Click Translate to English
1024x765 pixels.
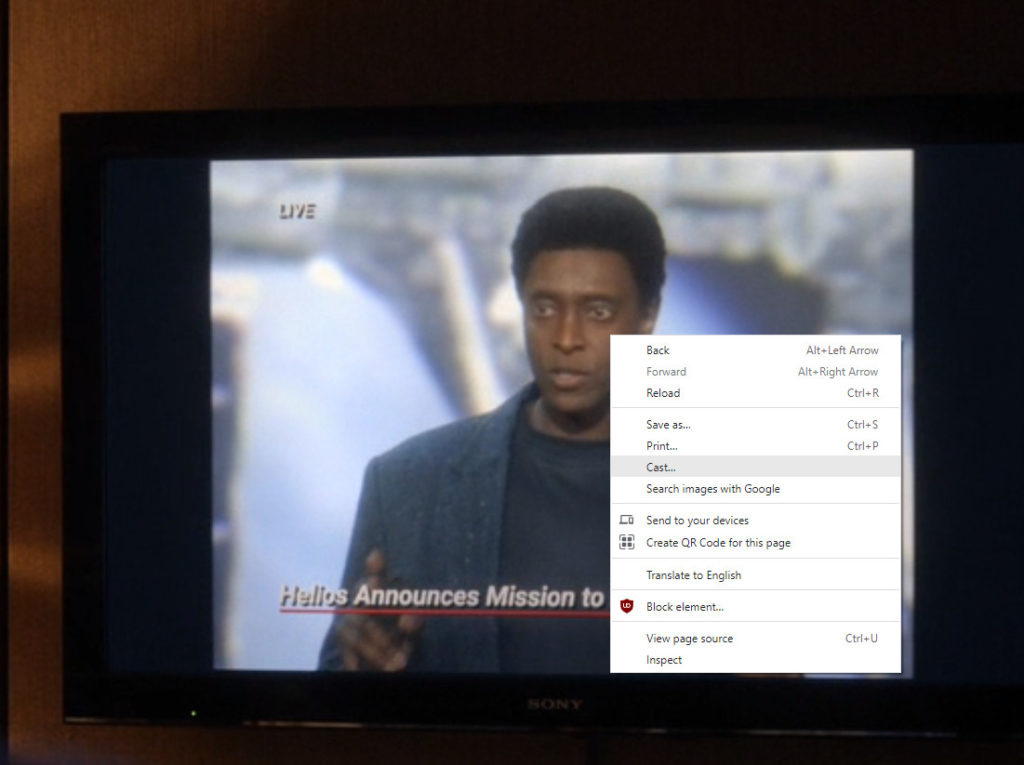click(693, 575)
